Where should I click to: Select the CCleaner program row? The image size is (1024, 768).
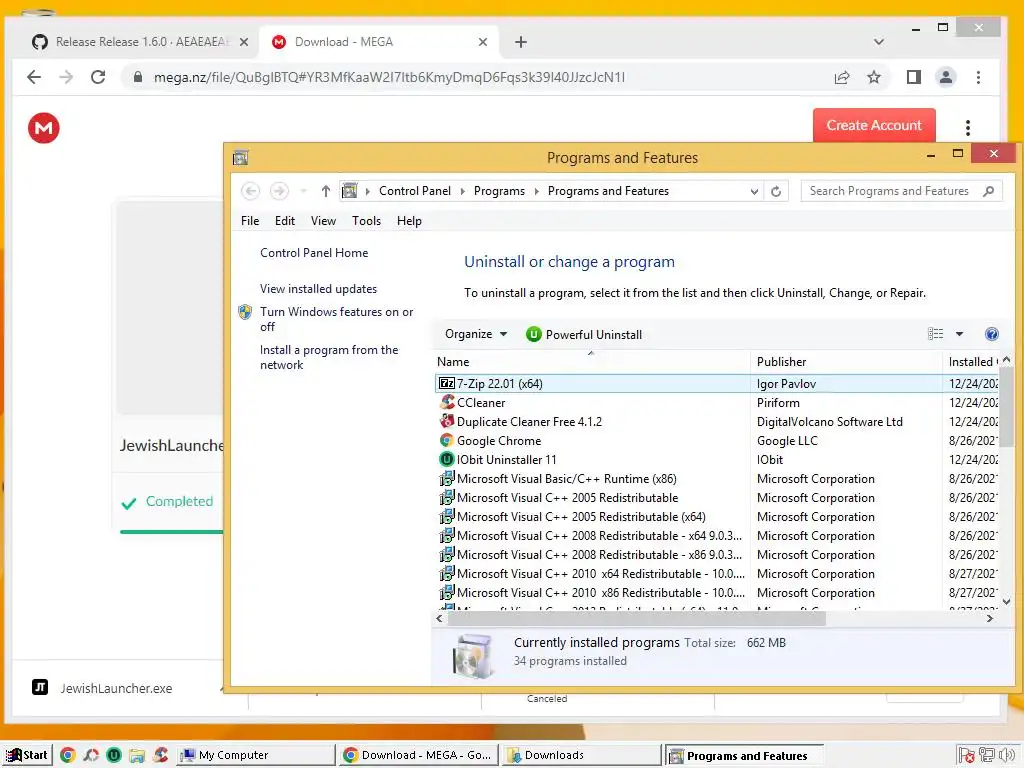[x=716, y=402]
